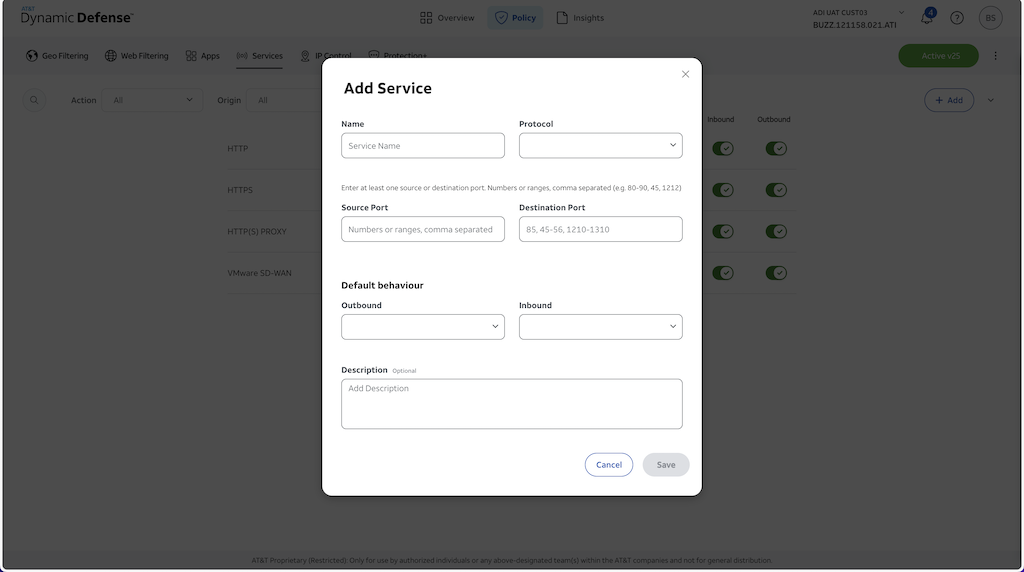Screen dimensions: 1024x572
Task: Go to Apps section
Action: point(202,56)
